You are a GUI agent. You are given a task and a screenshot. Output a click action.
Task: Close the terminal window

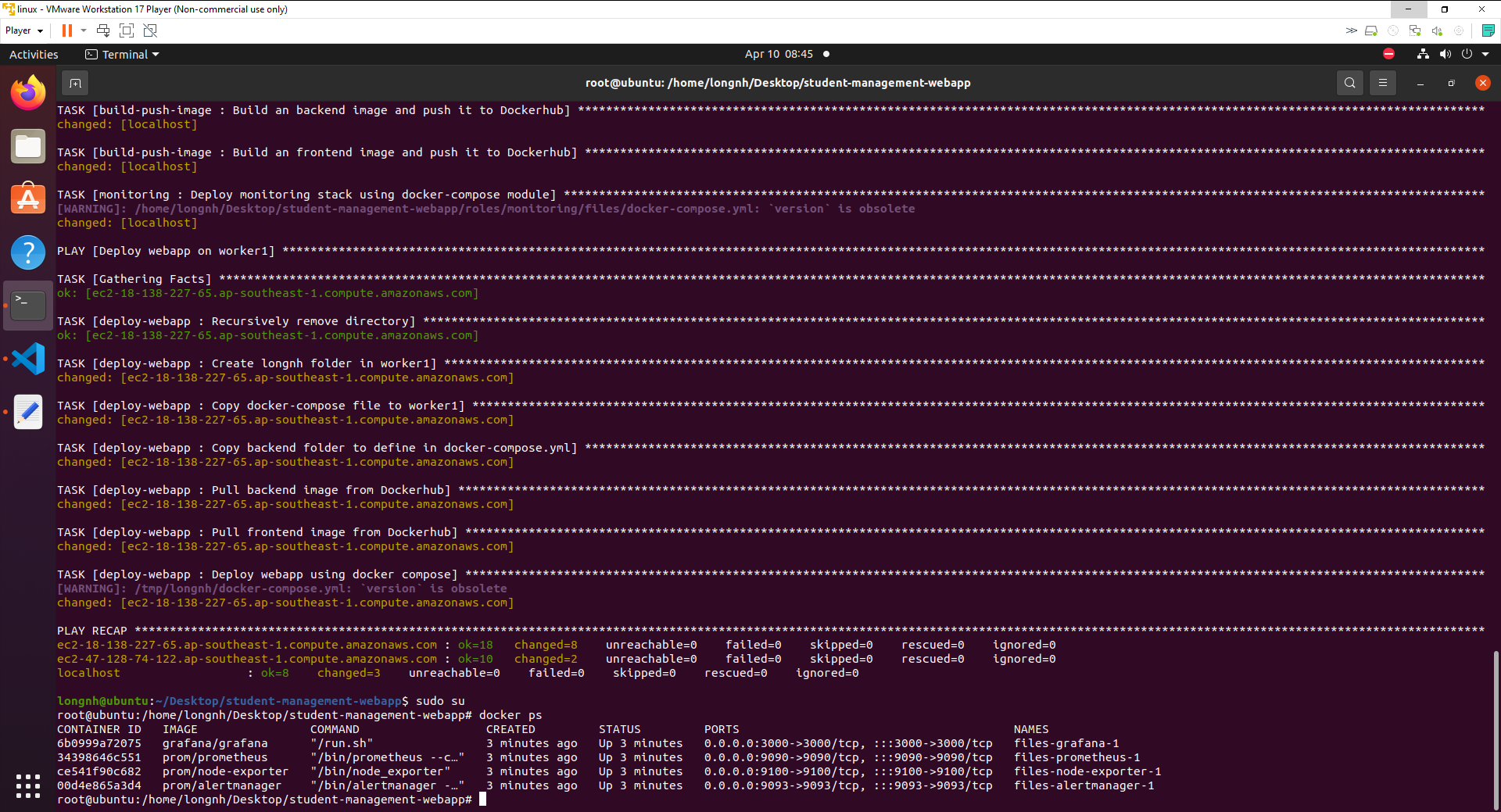[x=1483, y=83]
